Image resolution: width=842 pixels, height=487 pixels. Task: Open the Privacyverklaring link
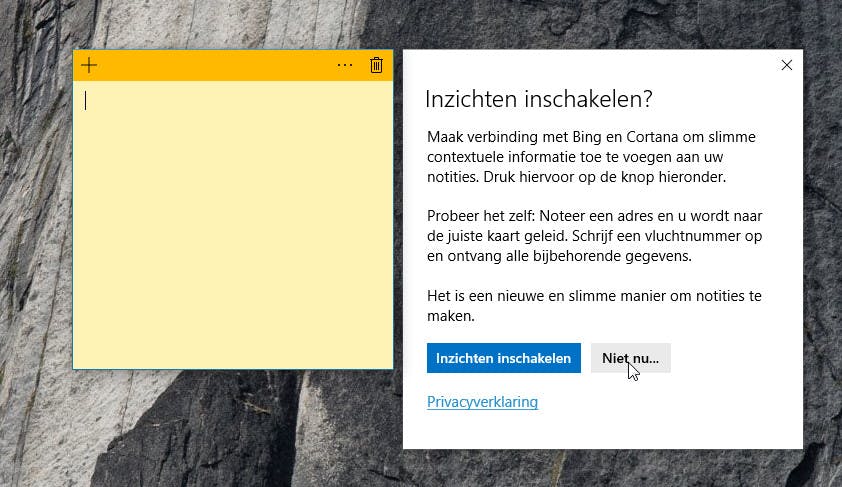click(482, 402)
